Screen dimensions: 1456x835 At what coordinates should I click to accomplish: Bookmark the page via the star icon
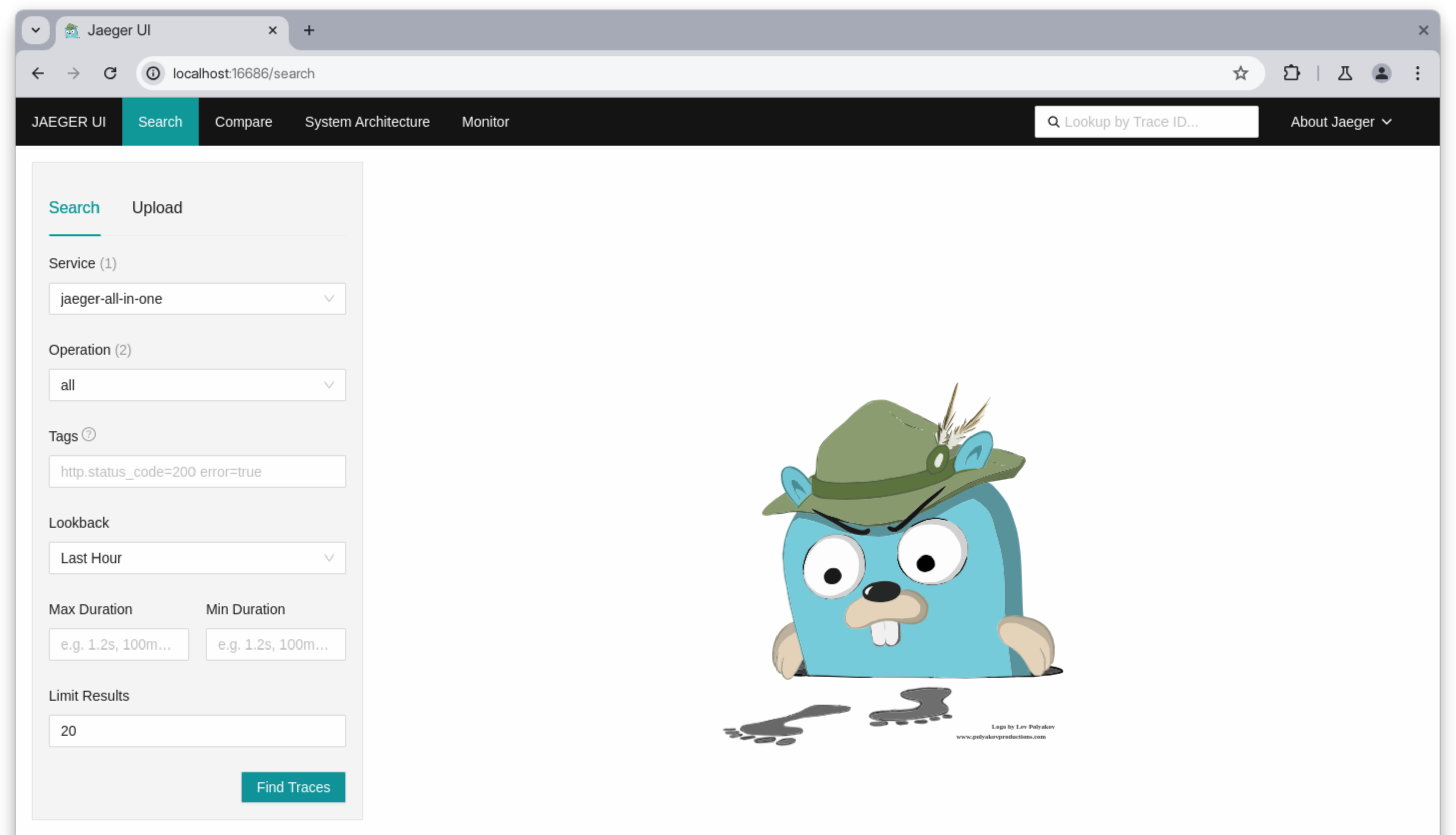pyautogui.click(x=1240, y=73)
